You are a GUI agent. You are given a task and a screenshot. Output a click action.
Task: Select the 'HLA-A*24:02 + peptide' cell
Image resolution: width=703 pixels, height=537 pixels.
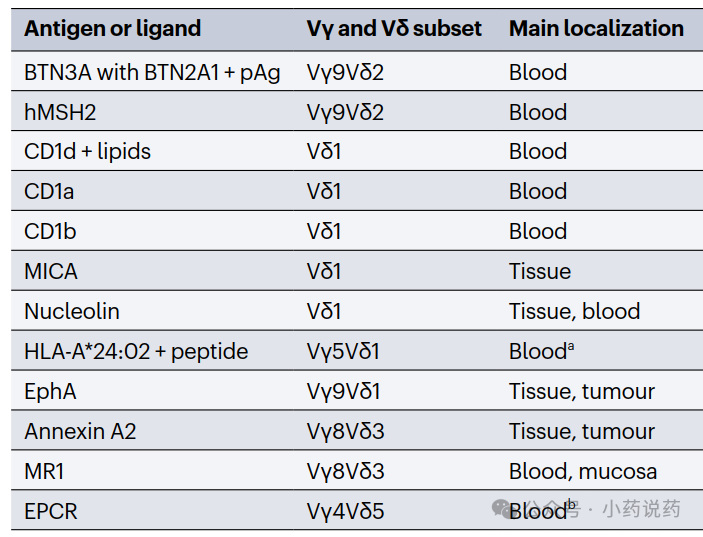(x=136, y=351)
